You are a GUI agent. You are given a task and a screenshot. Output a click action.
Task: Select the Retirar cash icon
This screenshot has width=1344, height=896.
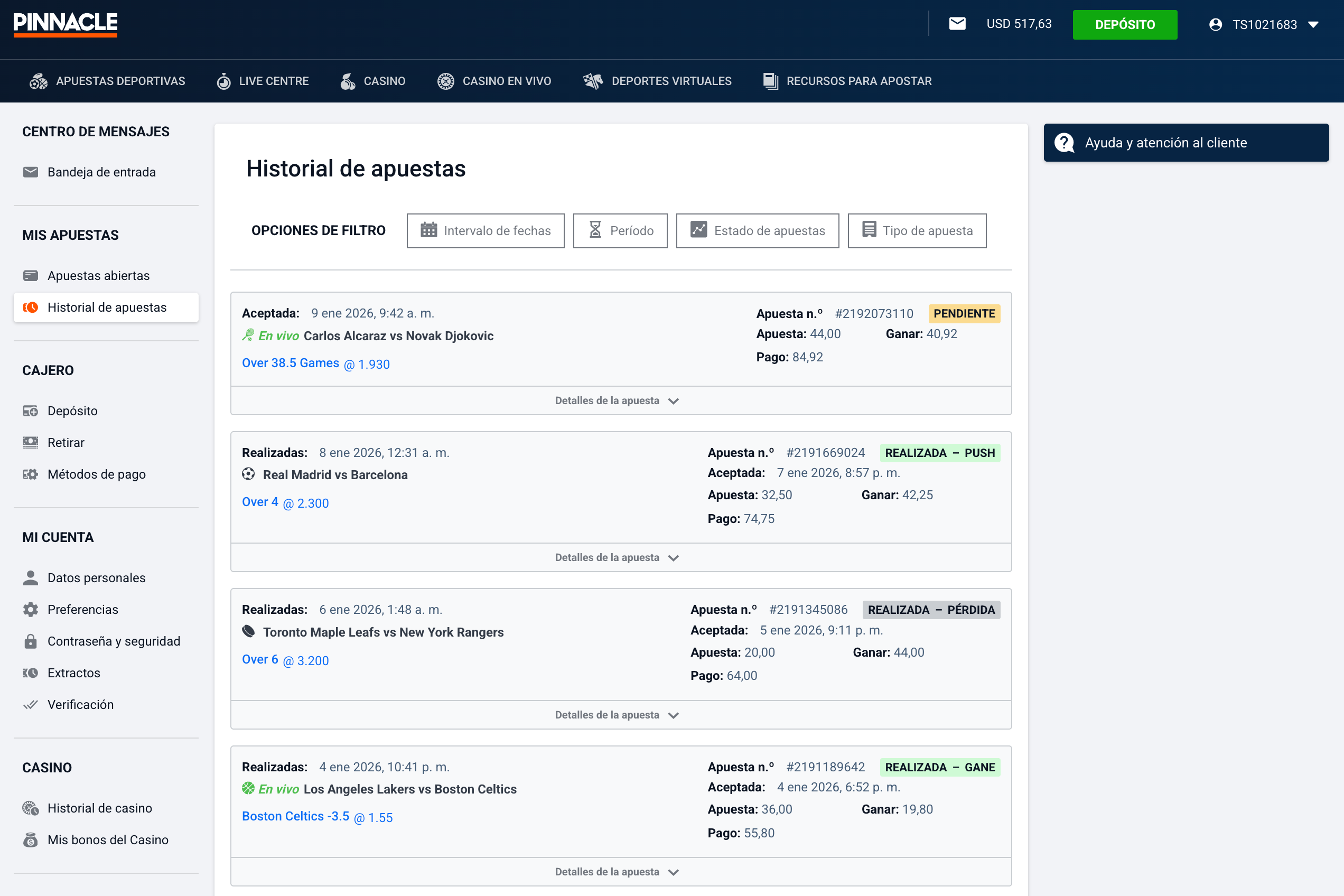coord(30,442)
